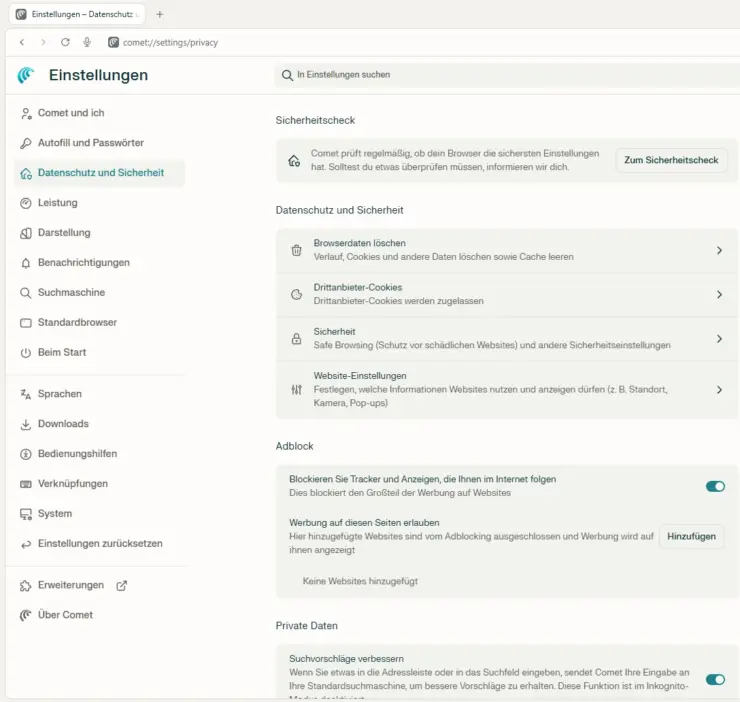Click the microphone icon in toolbar
Screen dimensions: 740x702
[87, 43]
